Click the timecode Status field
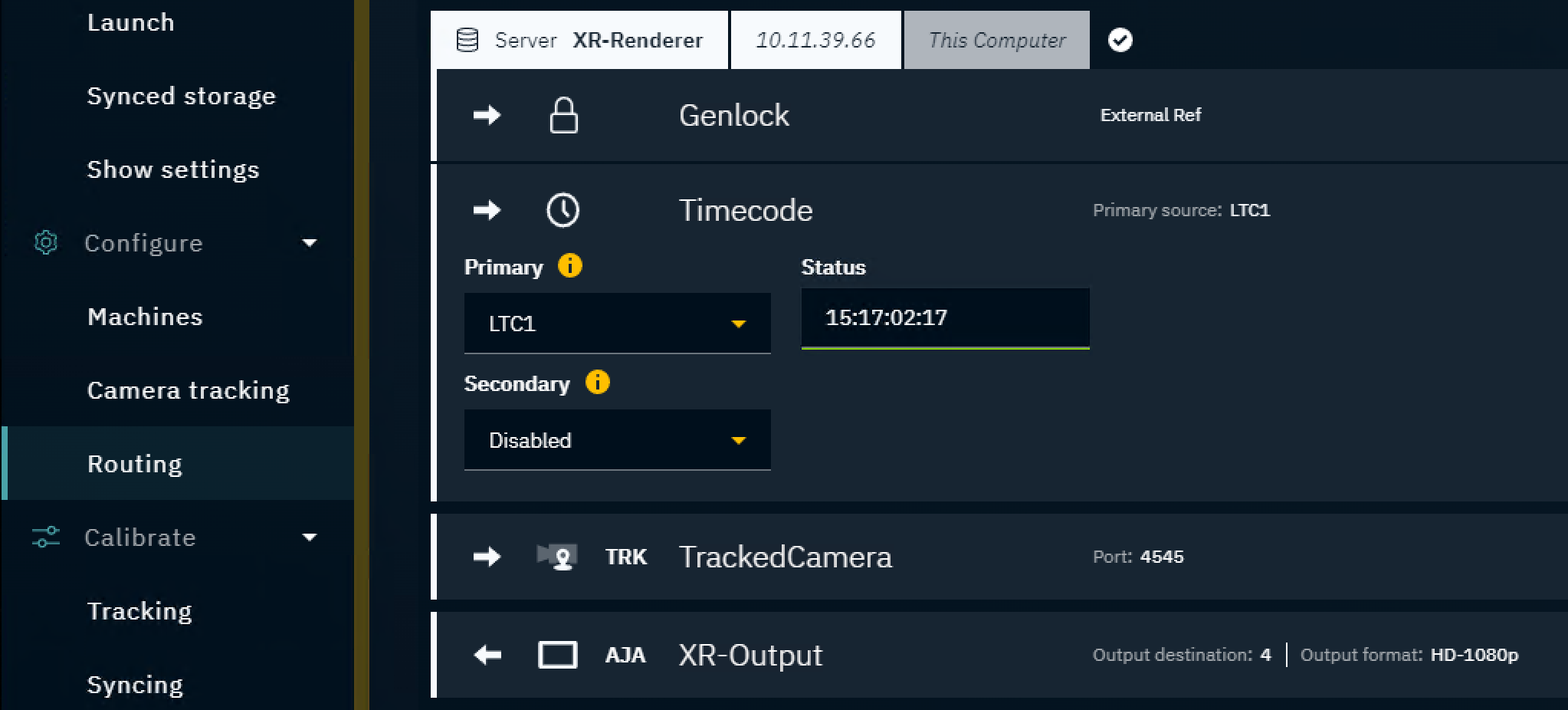 pos(944,318)
